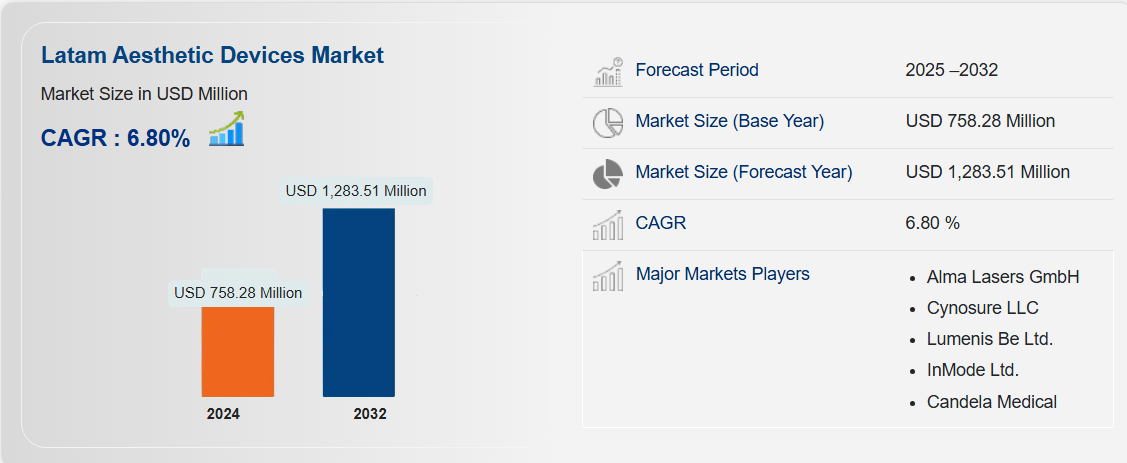
Task: Click the 2025 –2032 forecast value
Action: 951,70
